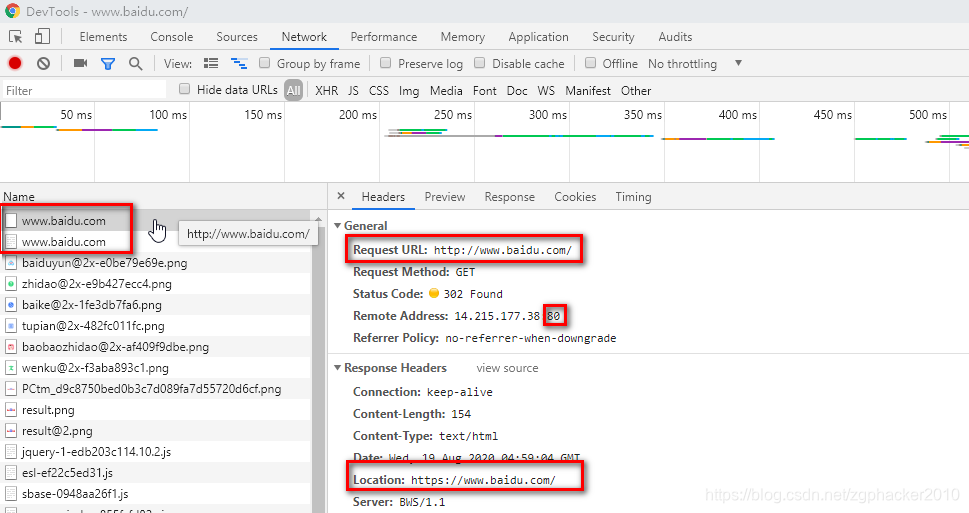Click the wenku@2x png file icon
Screen dimensions: 969x513
click(x=11, y=368)
